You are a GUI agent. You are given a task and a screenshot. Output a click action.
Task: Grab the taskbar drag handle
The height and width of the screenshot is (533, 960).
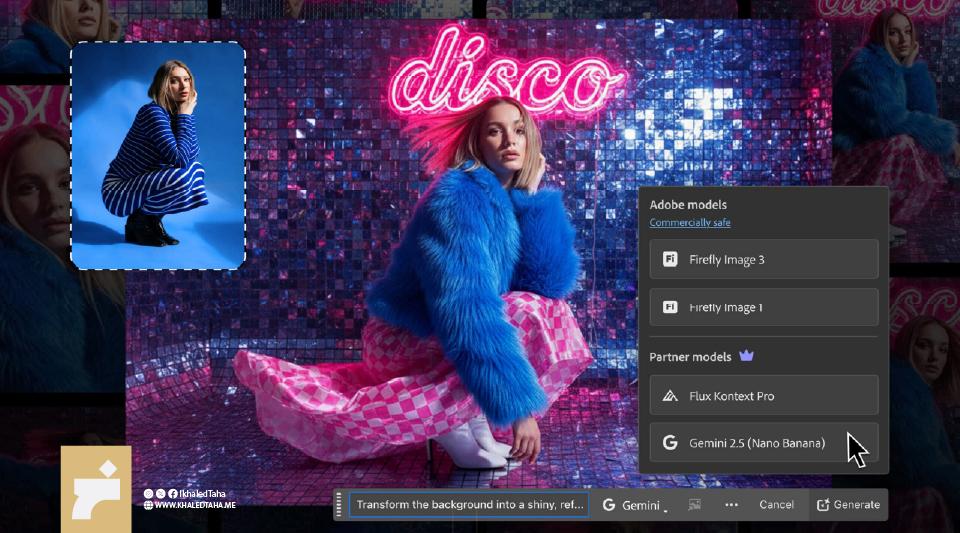point(340,505)
